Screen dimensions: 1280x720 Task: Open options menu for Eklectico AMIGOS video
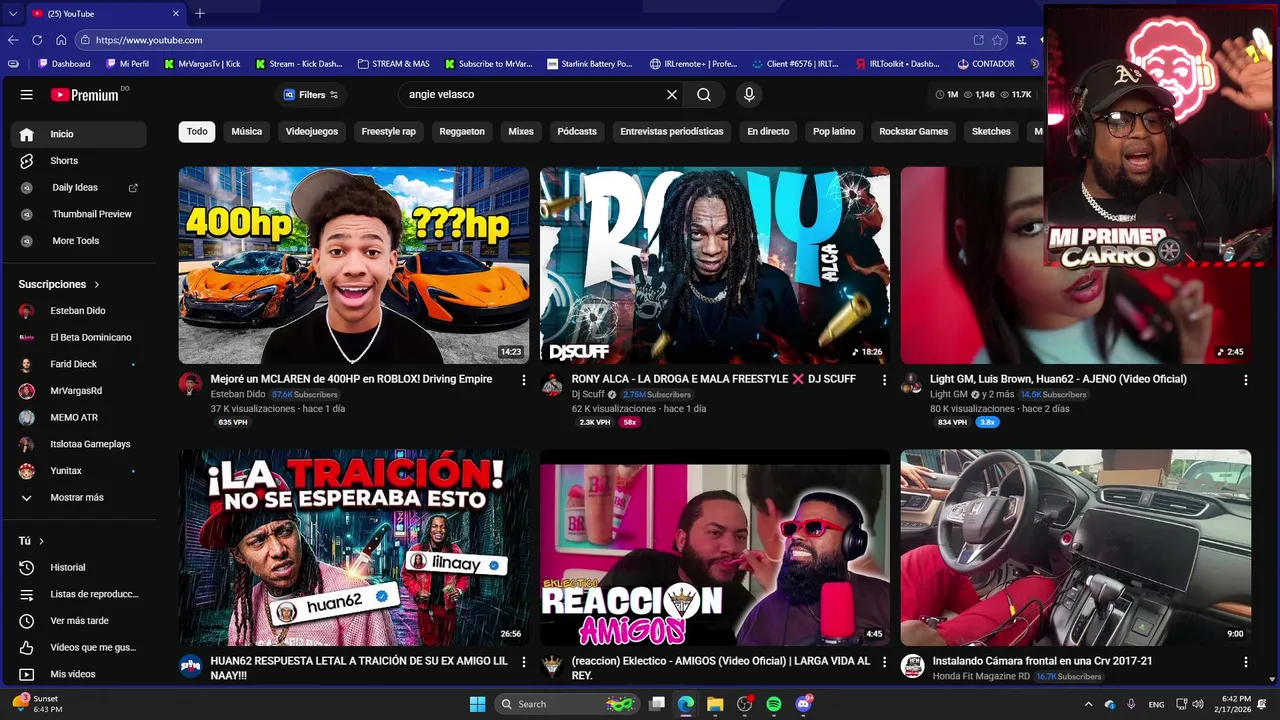coord(884,662)
